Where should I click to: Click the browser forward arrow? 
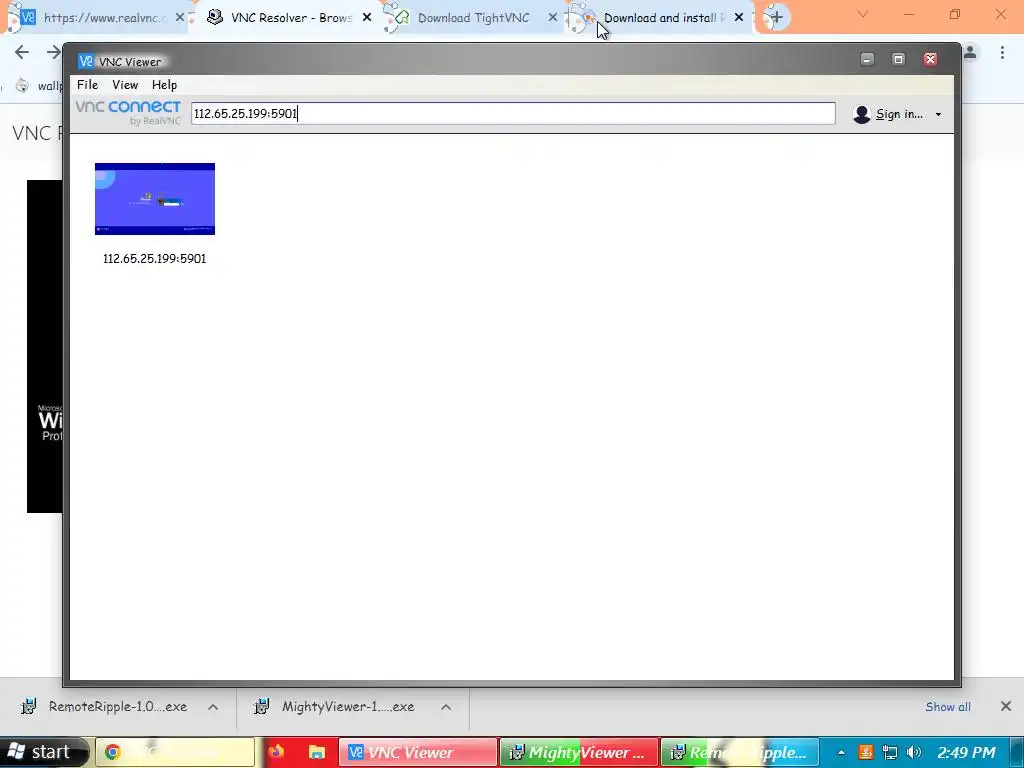[54, 52]
